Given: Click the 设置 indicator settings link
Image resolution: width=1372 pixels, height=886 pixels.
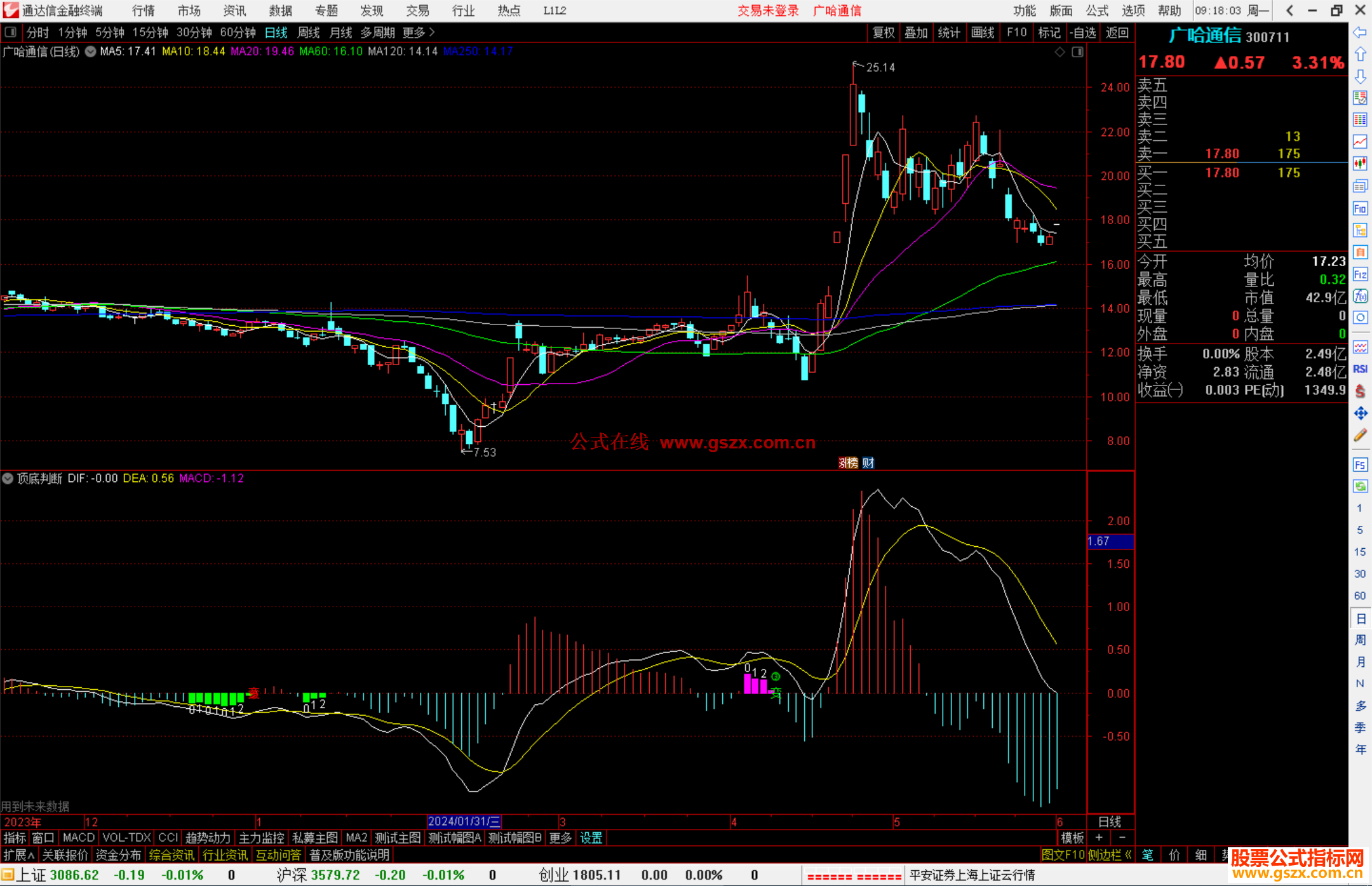Looking at the screenshot, I should (591, 838).
